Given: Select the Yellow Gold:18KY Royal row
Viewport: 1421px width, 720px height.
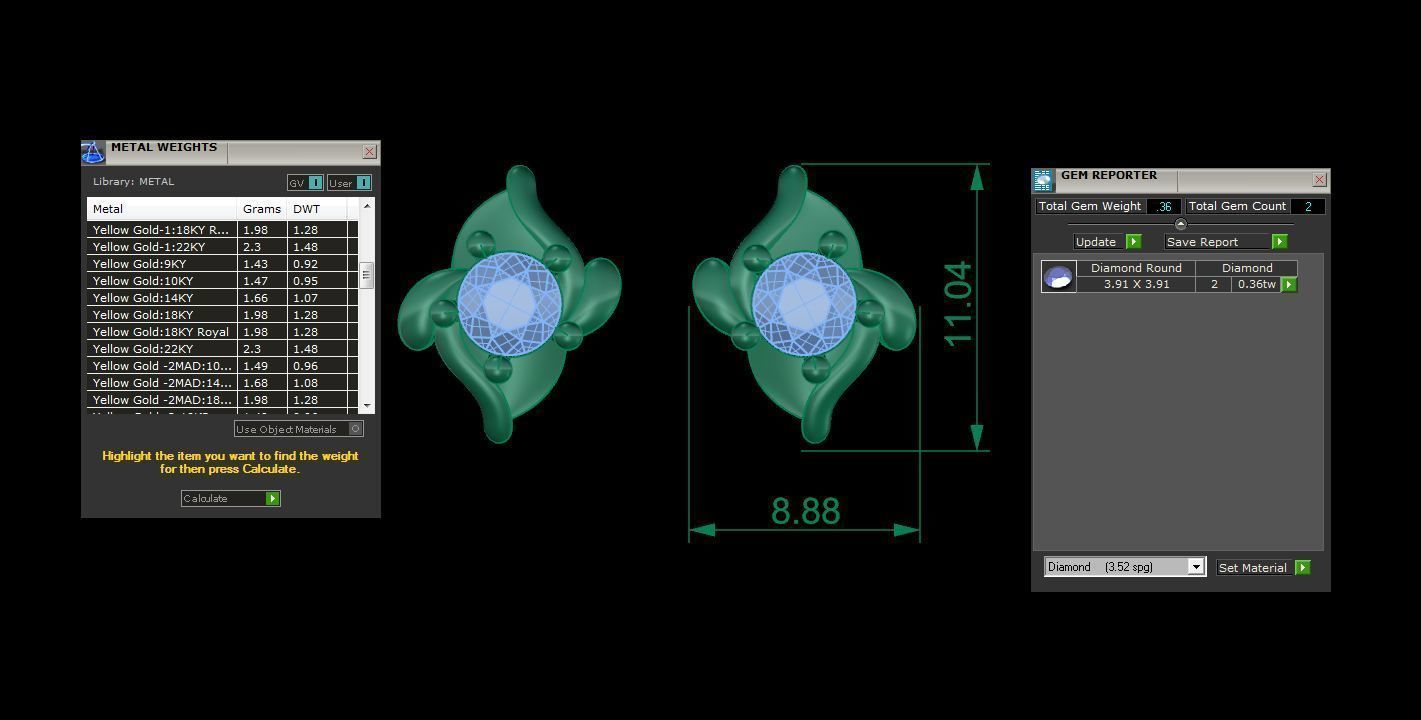Looking at the screenshot, I should 222,332.
